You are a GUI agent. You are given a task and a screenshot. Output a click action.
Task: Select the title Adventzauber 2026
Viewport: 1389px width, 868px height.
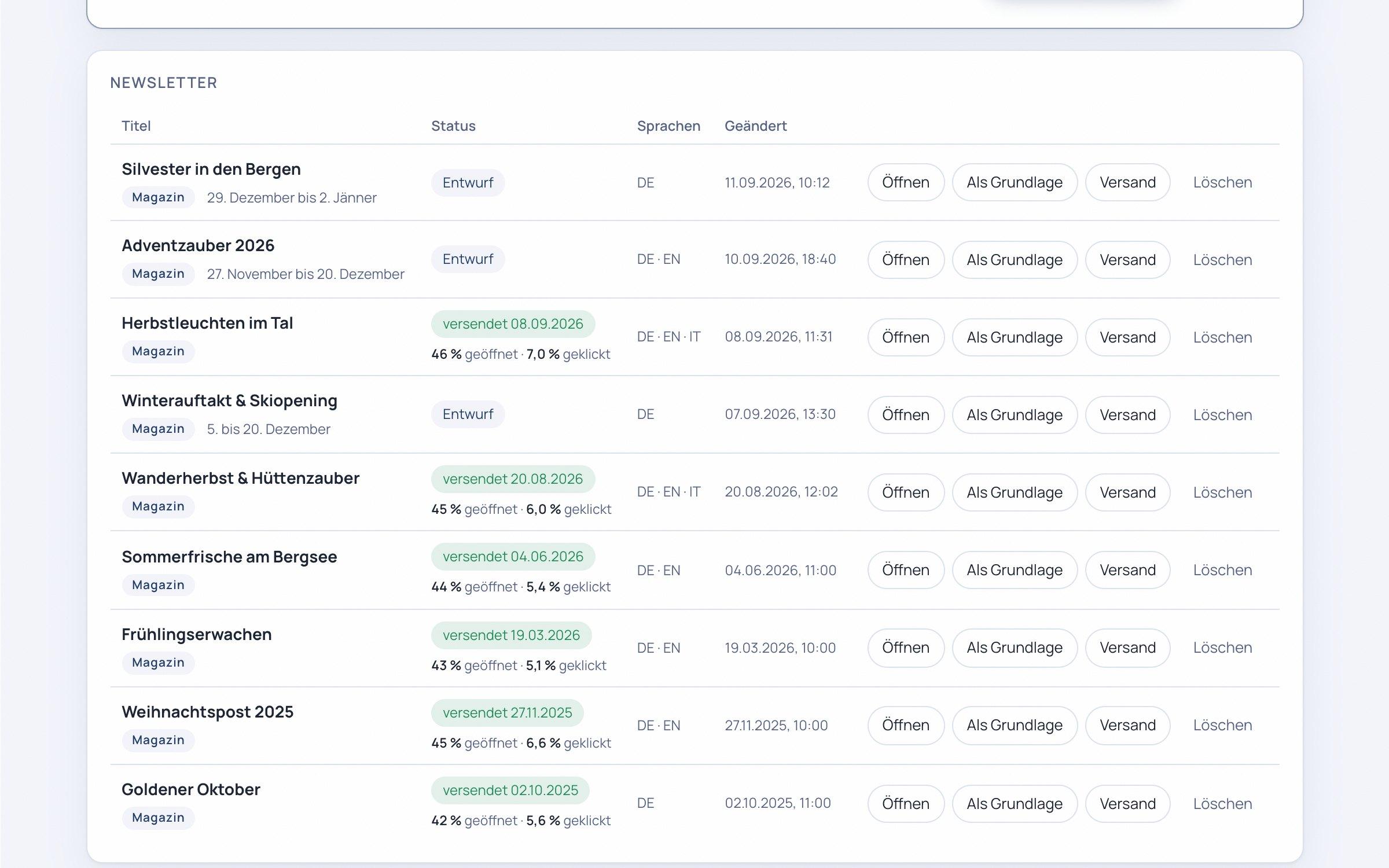198,245
